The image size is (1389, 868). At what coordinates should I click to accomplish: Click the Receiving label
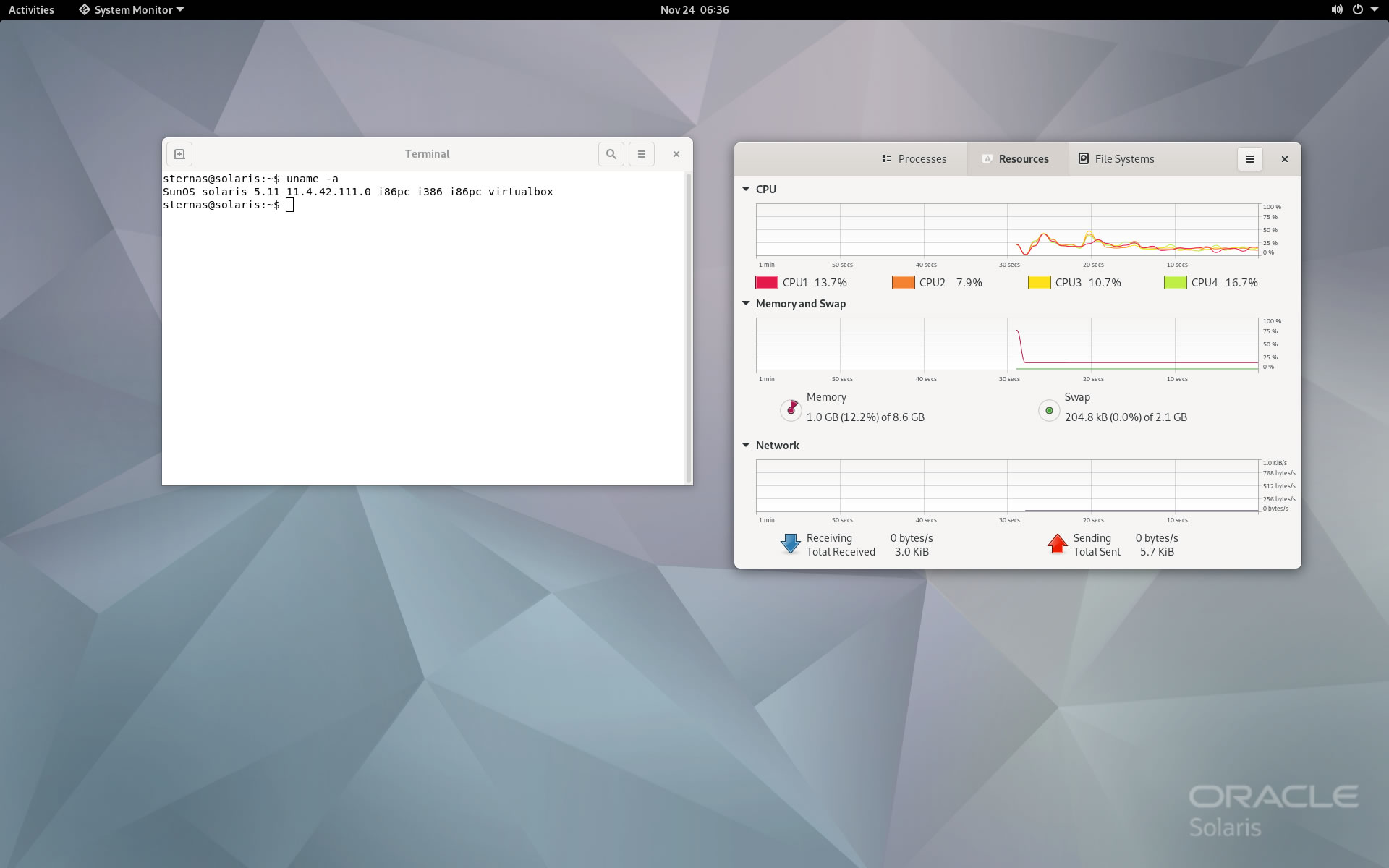829,538
